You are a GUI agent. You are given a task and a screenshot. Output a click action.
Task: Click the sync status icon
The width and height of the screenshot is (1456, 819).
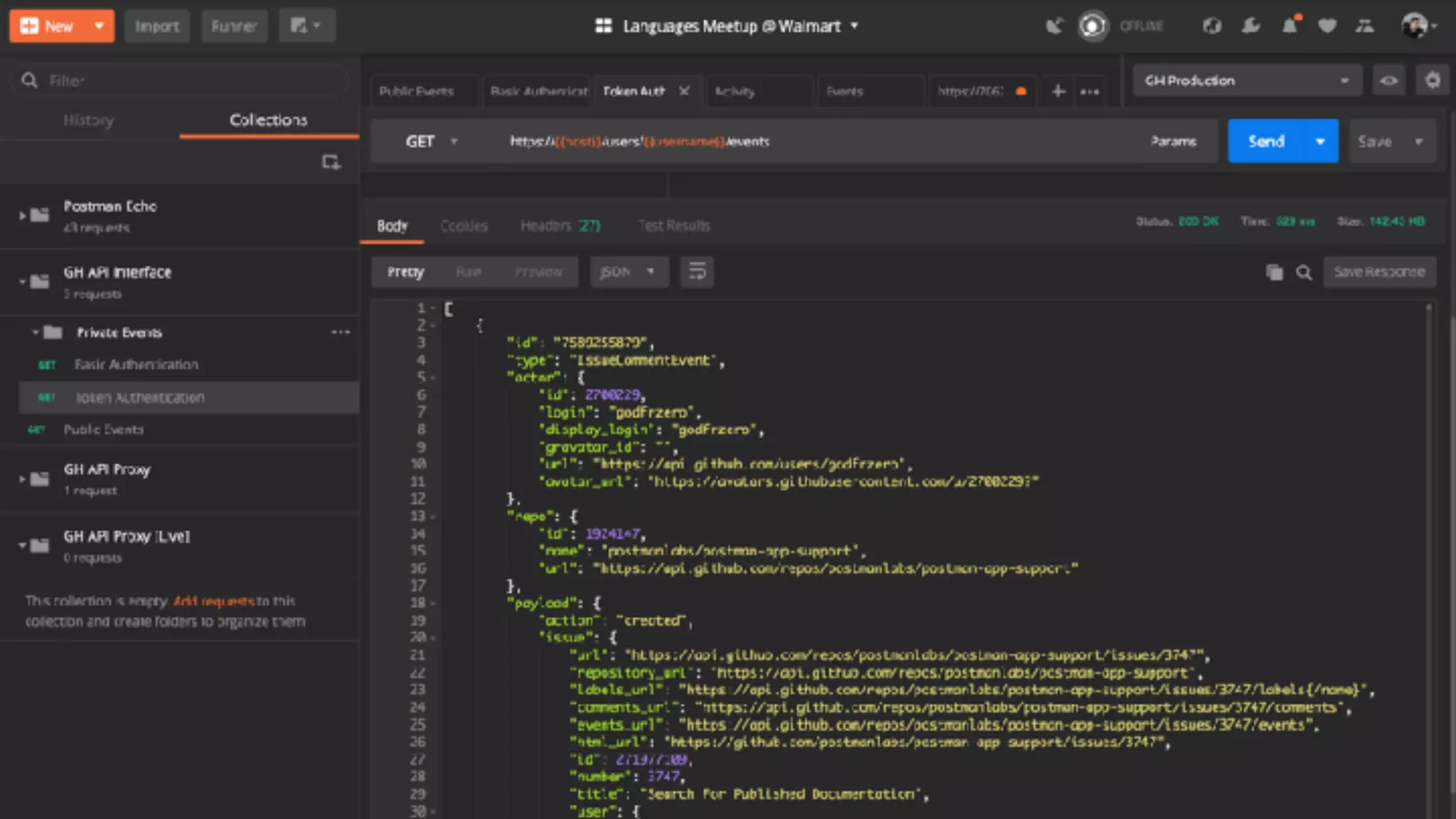point(1093,26)
